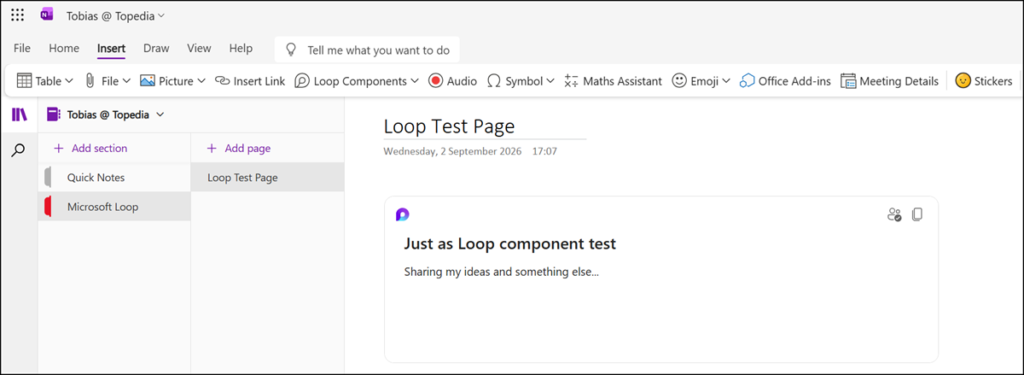The height and width of the screenshot is (375, 1024).
Task: Click the purple notebook icon beside Tobias @ Topedia
Action: pyautogui.click(x=54, y=115)
